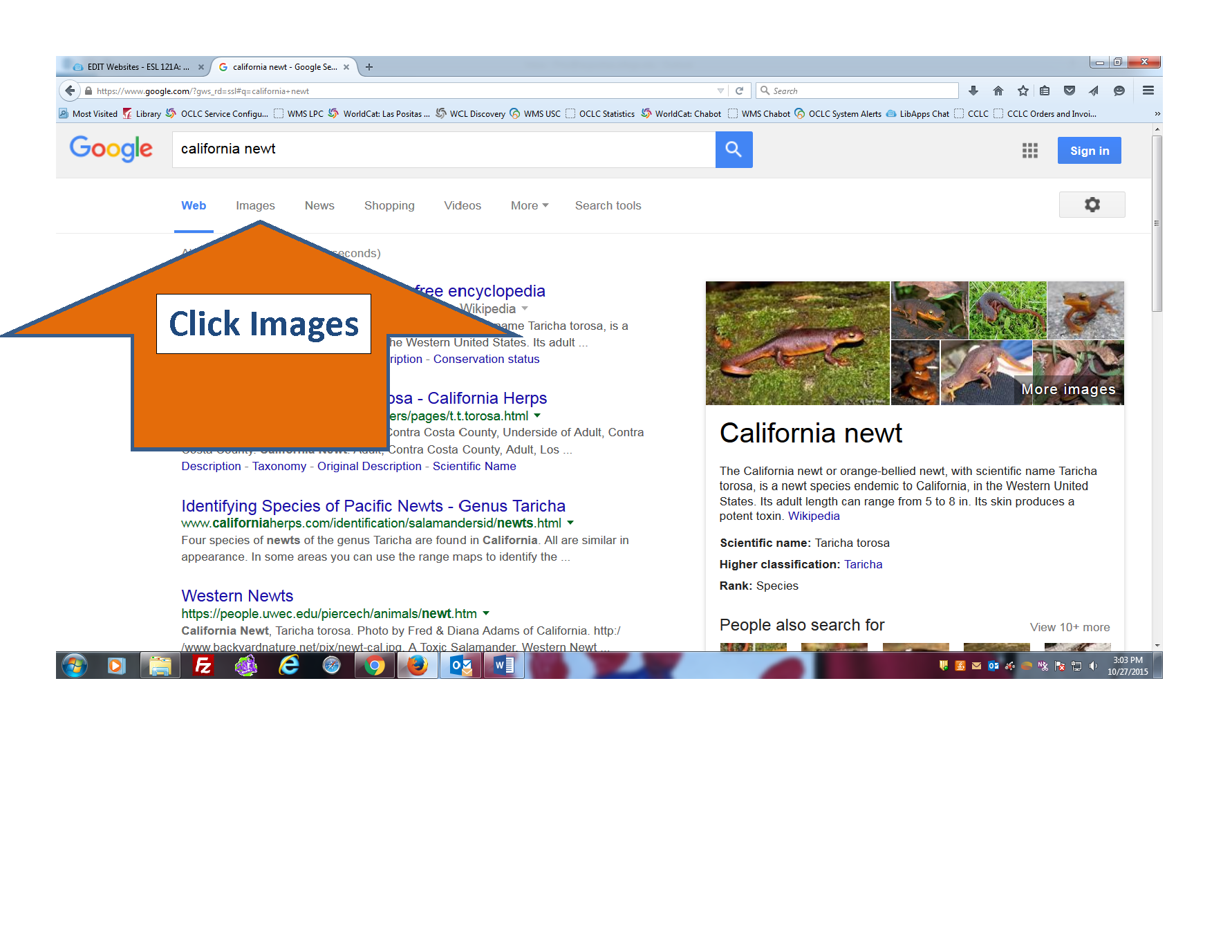Switch to the Videos tab
Image resolution: width=1232 pixels, height=952 pixels.
(x=463, y=205)
